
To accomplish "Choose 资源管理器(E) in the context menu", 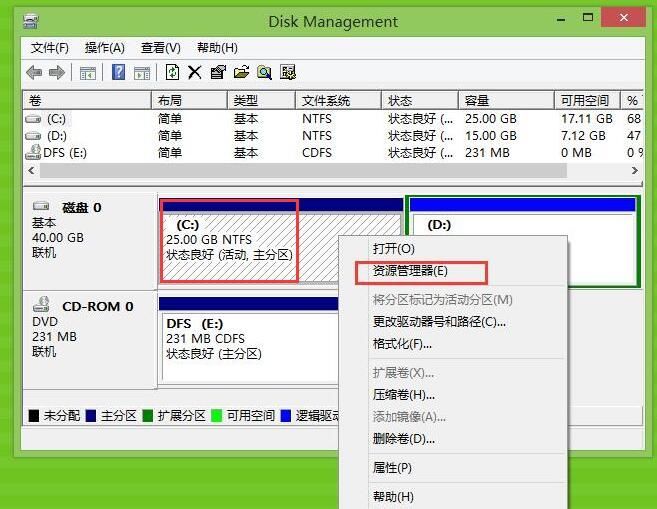I will tap(453, 271).
